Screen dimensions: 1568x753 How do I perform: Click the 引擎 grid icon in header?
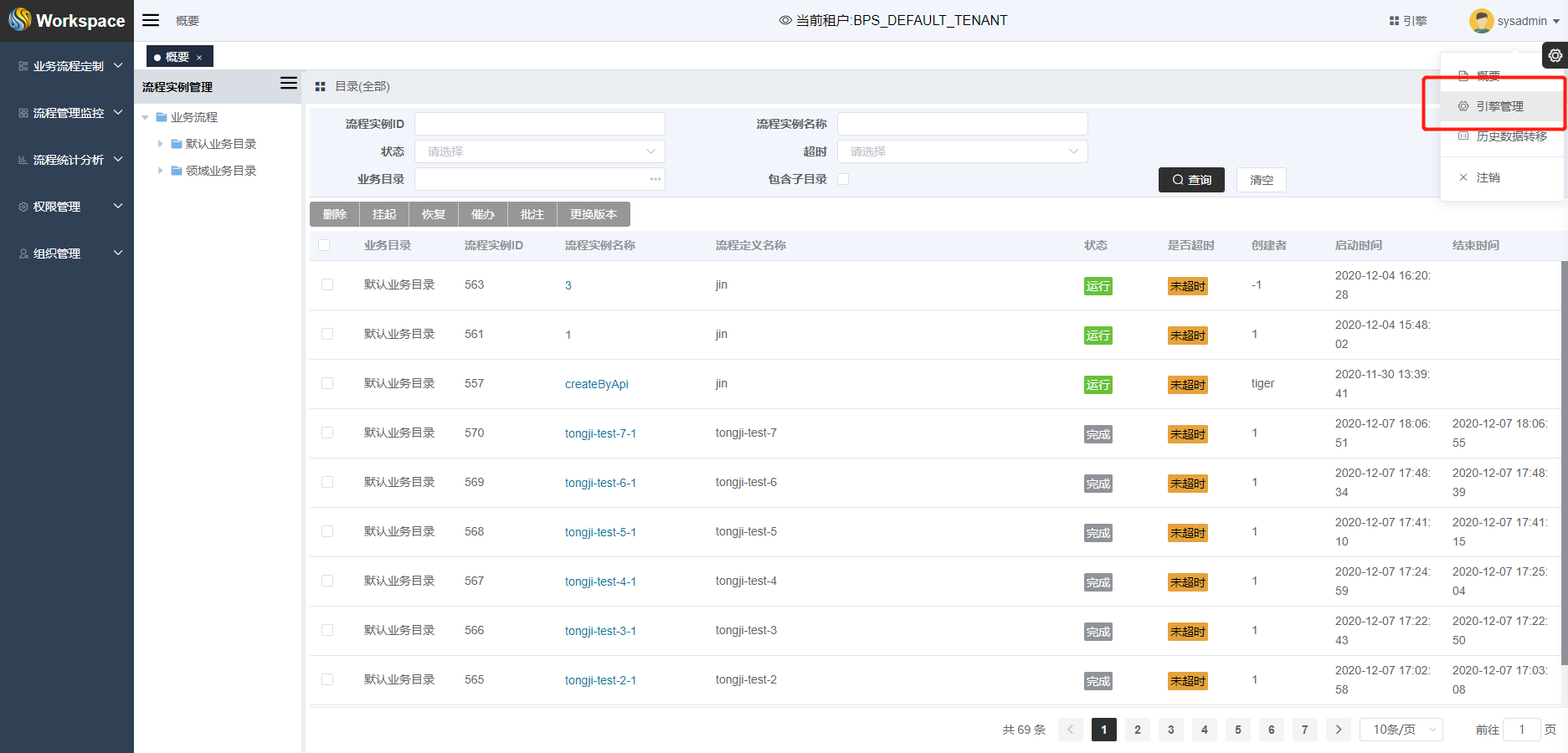tap(1394, 21)
